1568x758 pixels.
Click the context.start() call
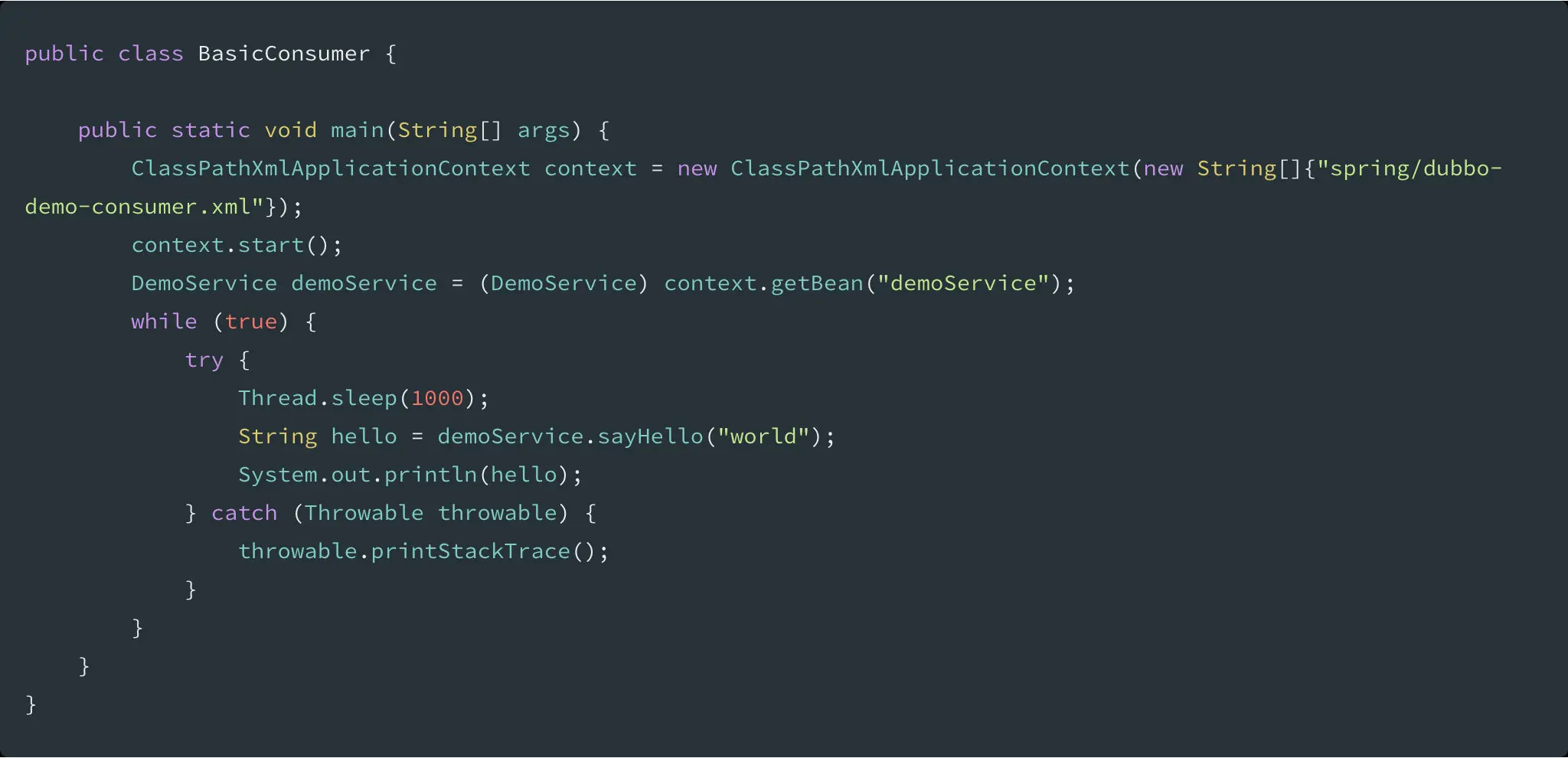coord(236,245)
